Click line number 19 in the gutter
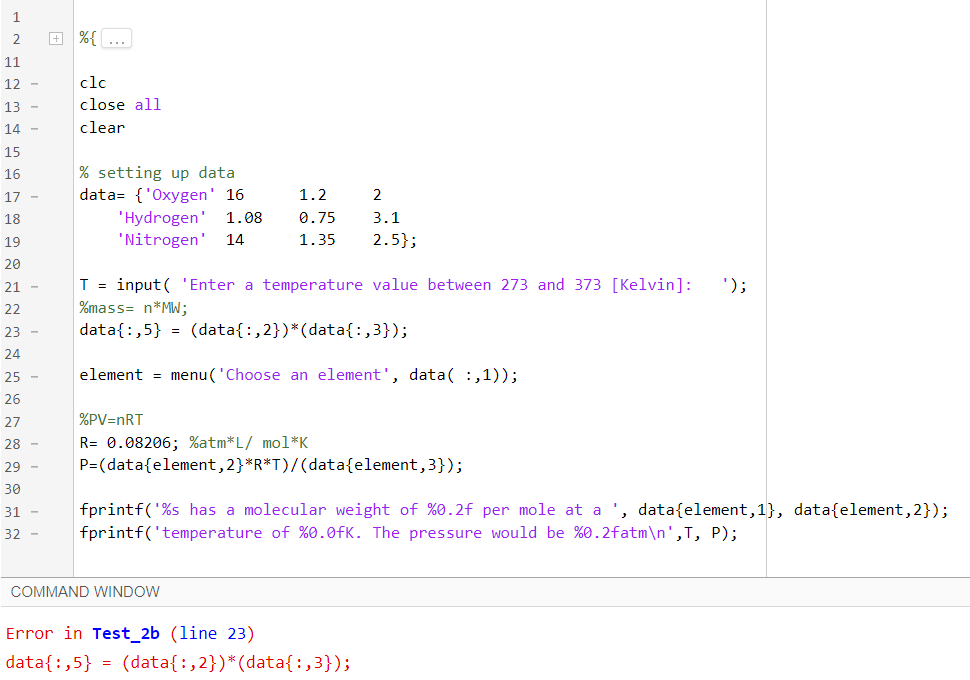 [x=14, y=240]
